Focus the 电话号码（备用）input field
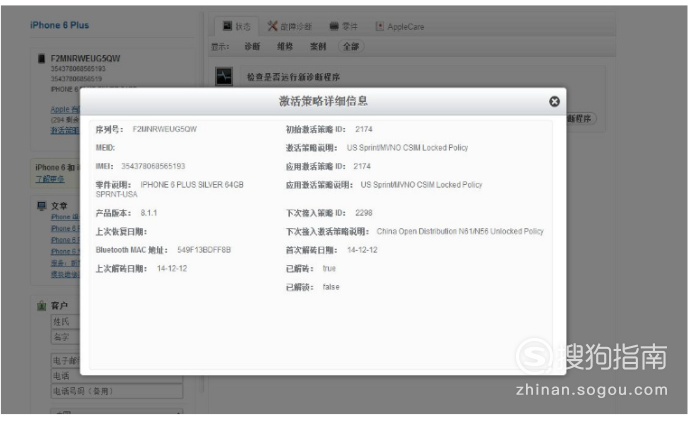The image size is (692, 424). 117,391
